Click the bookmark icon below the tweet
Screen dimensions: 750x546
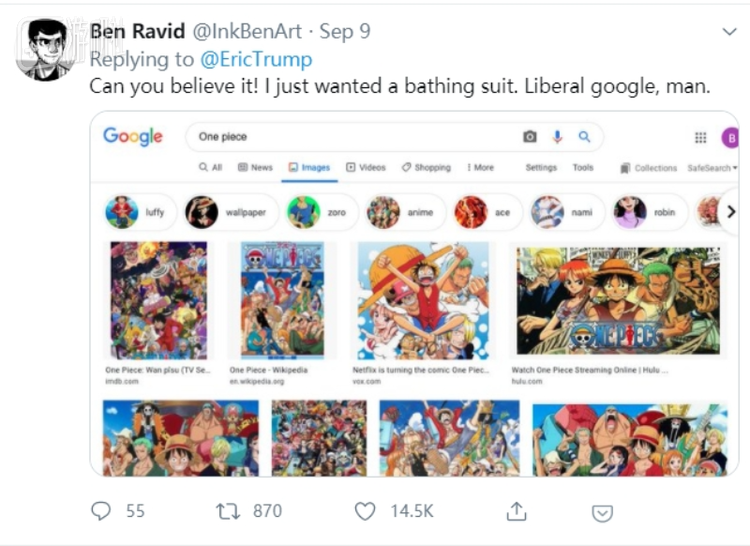602,512
